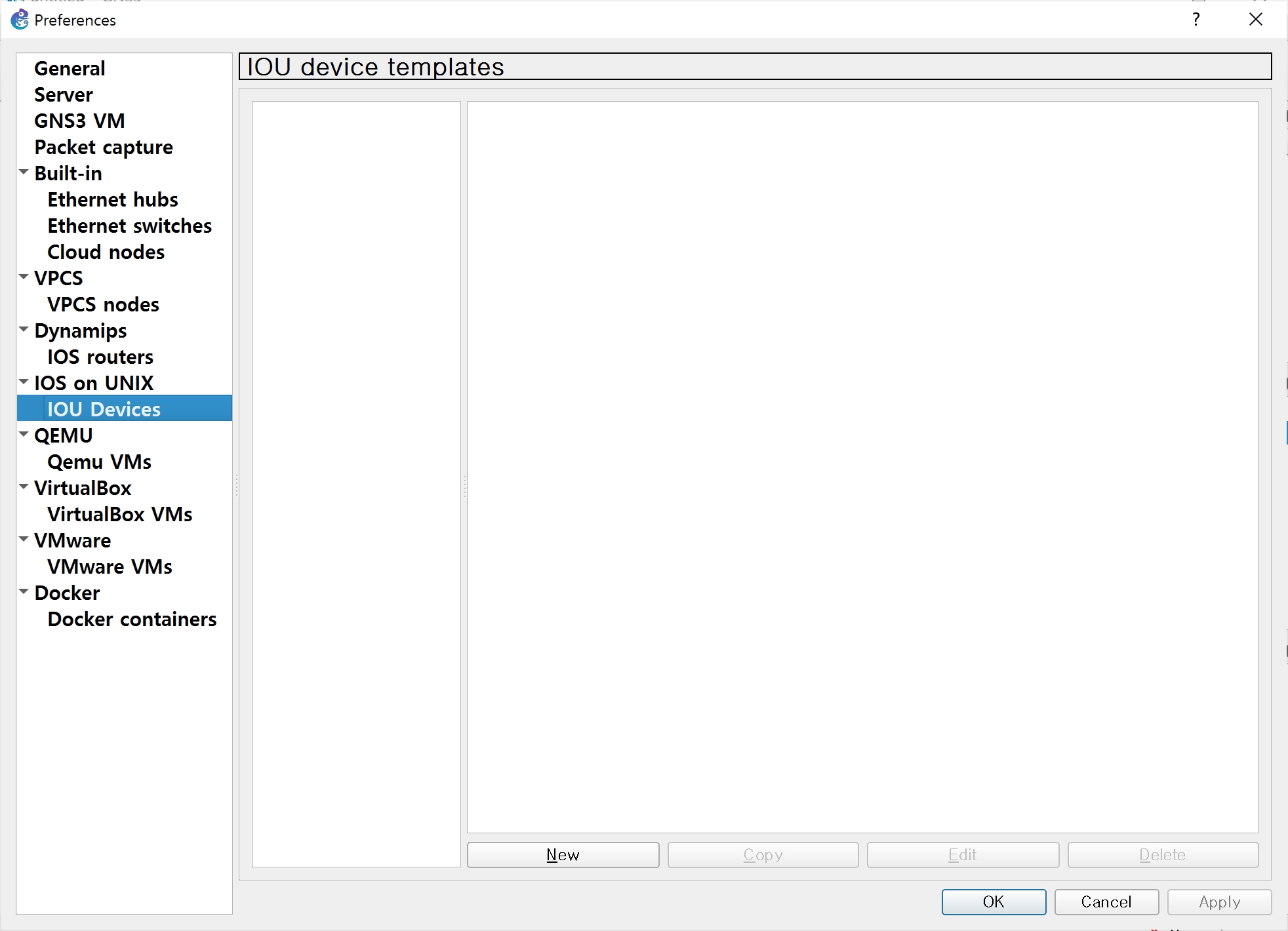Select Qemu VMs in sidebar
This screenshot has width=1288, height=931.
99,462
